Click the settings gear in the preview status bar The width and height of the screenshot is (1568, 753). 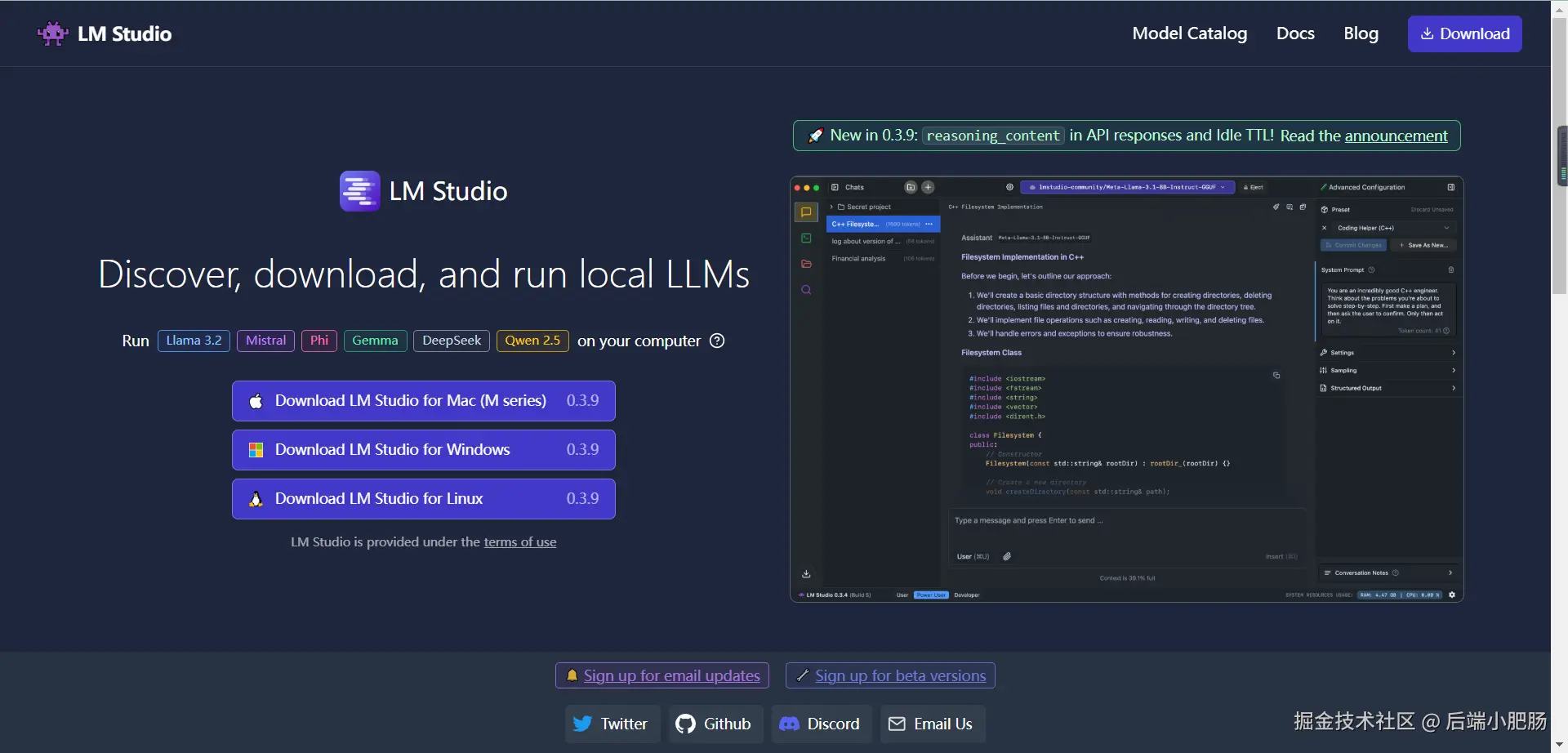click(1452, 595)
